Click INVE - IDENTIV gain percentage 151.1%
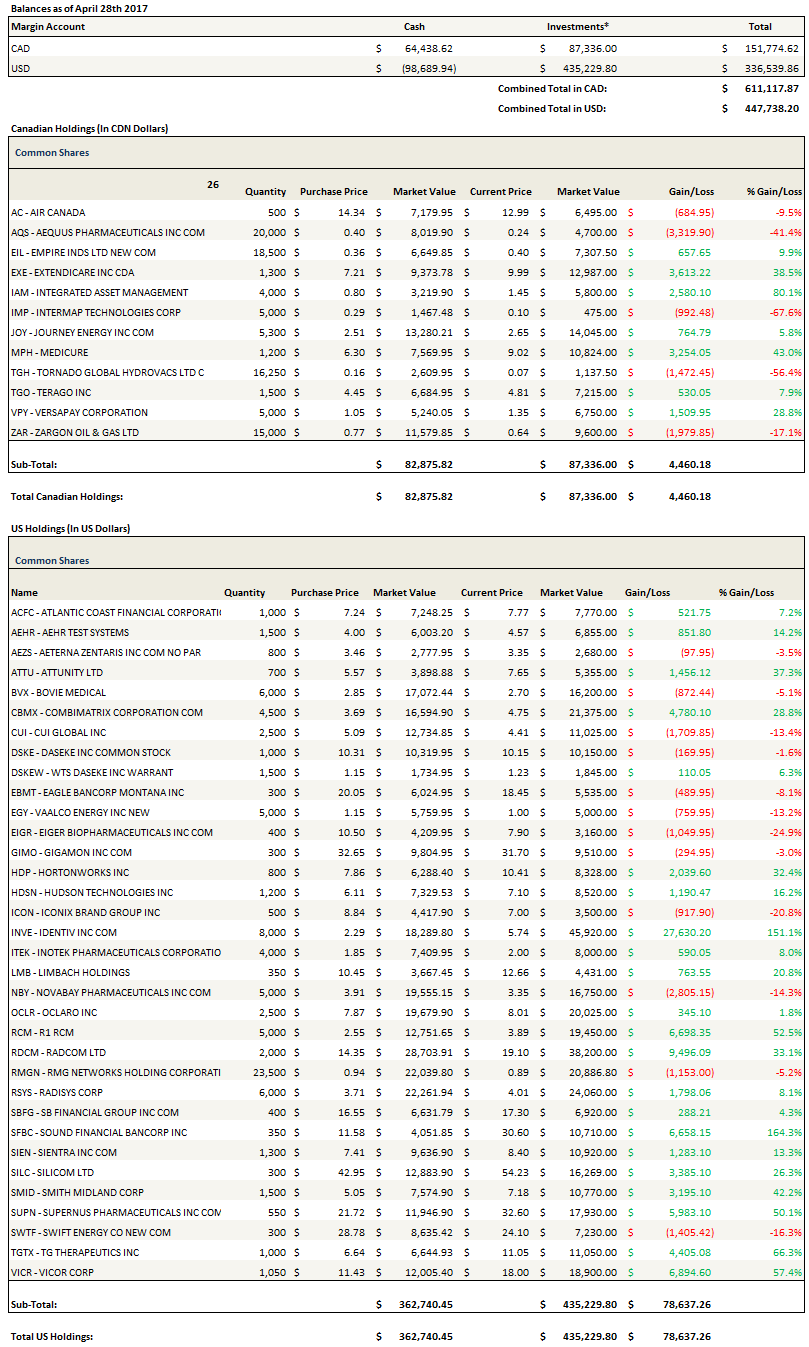 click(x=786, y=932)
